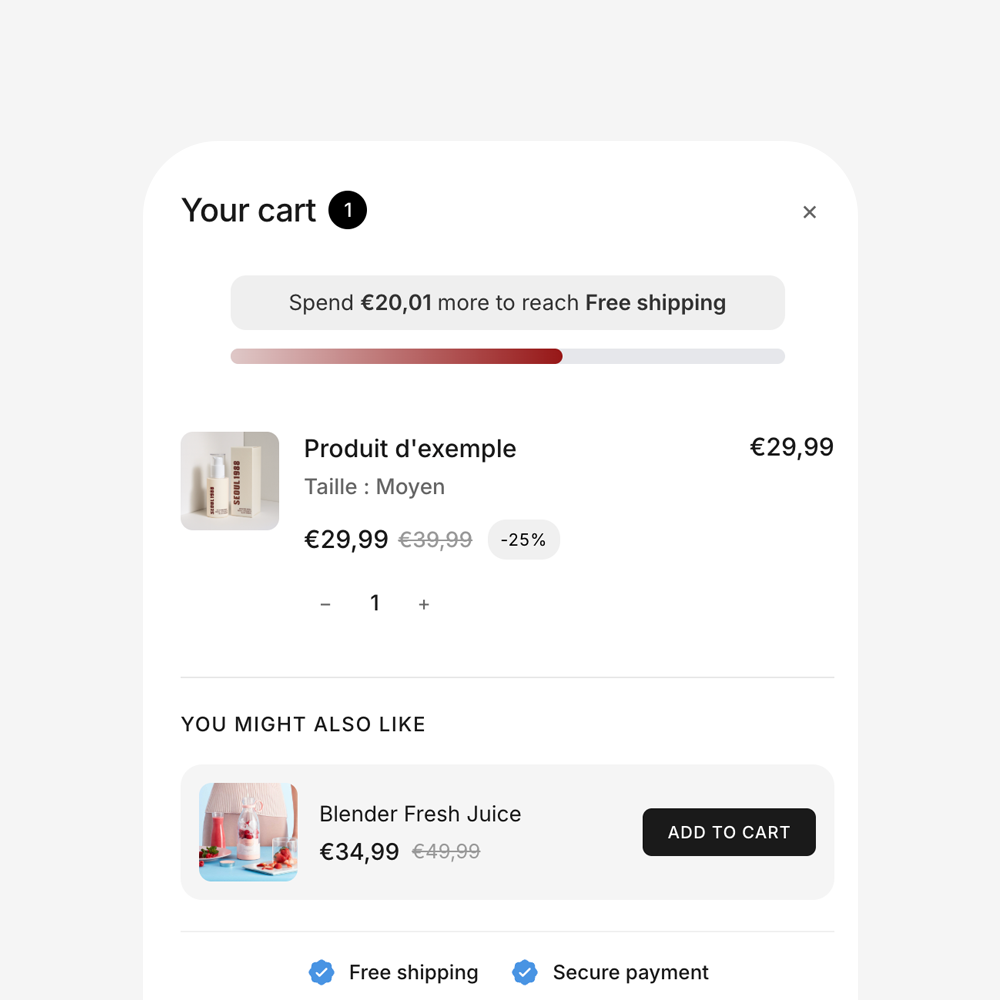Screen dimensions: 1000x1000
Task: Click the Secure payment verified badge icon
Action: (525, 971)
